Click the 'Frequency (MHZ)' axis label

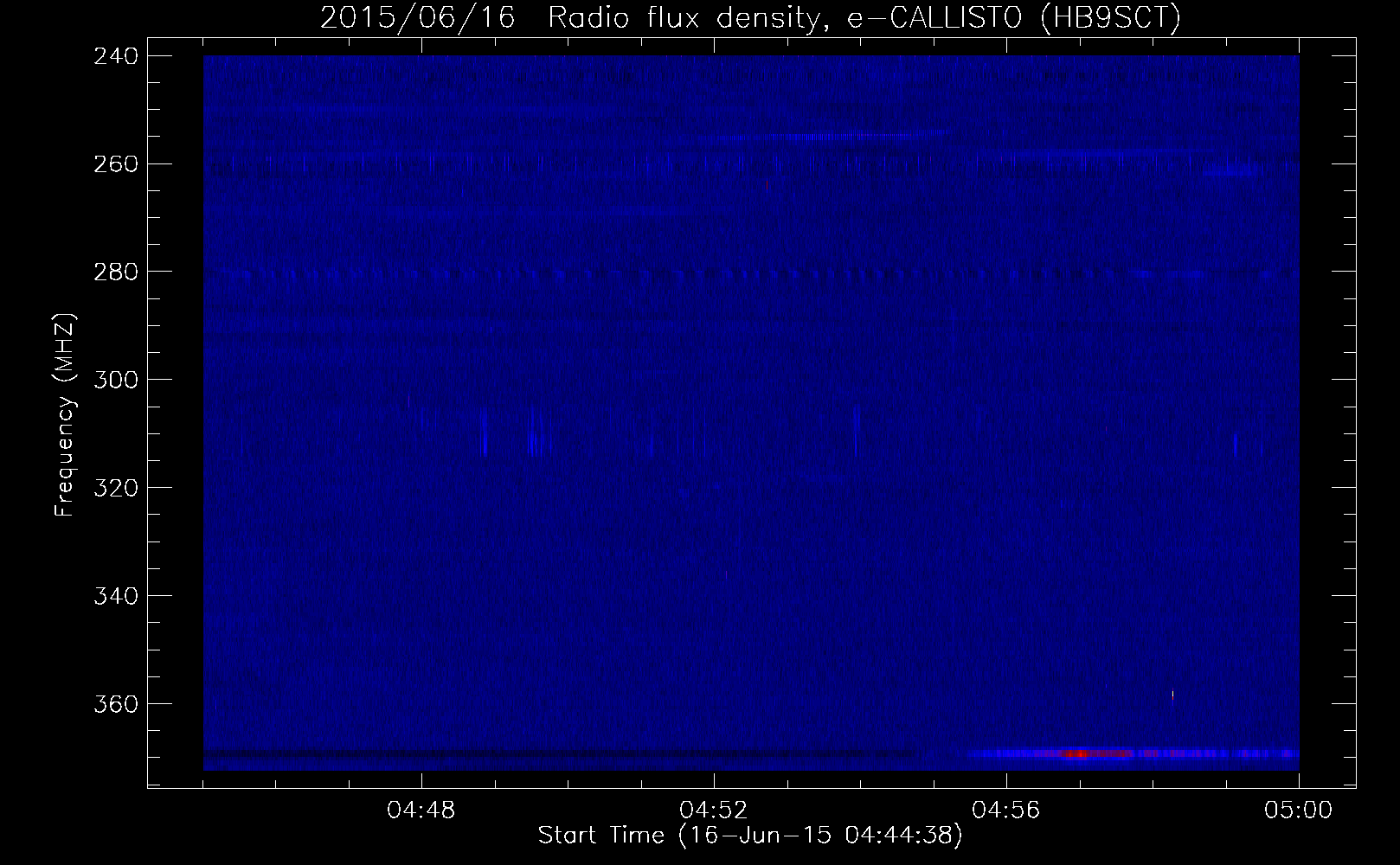65,415
